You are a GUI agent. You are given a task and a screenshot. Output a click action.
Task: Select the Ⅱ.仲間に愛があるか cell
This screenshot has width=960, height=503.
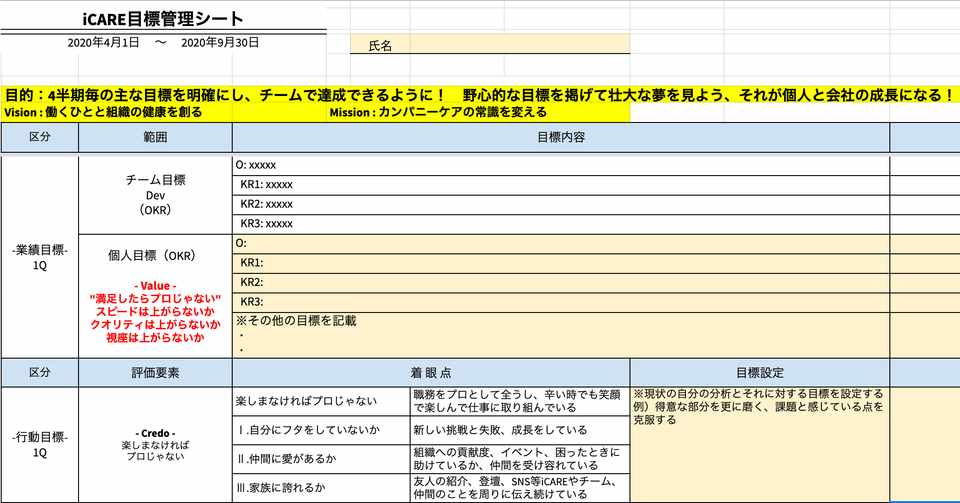point(321,459)
